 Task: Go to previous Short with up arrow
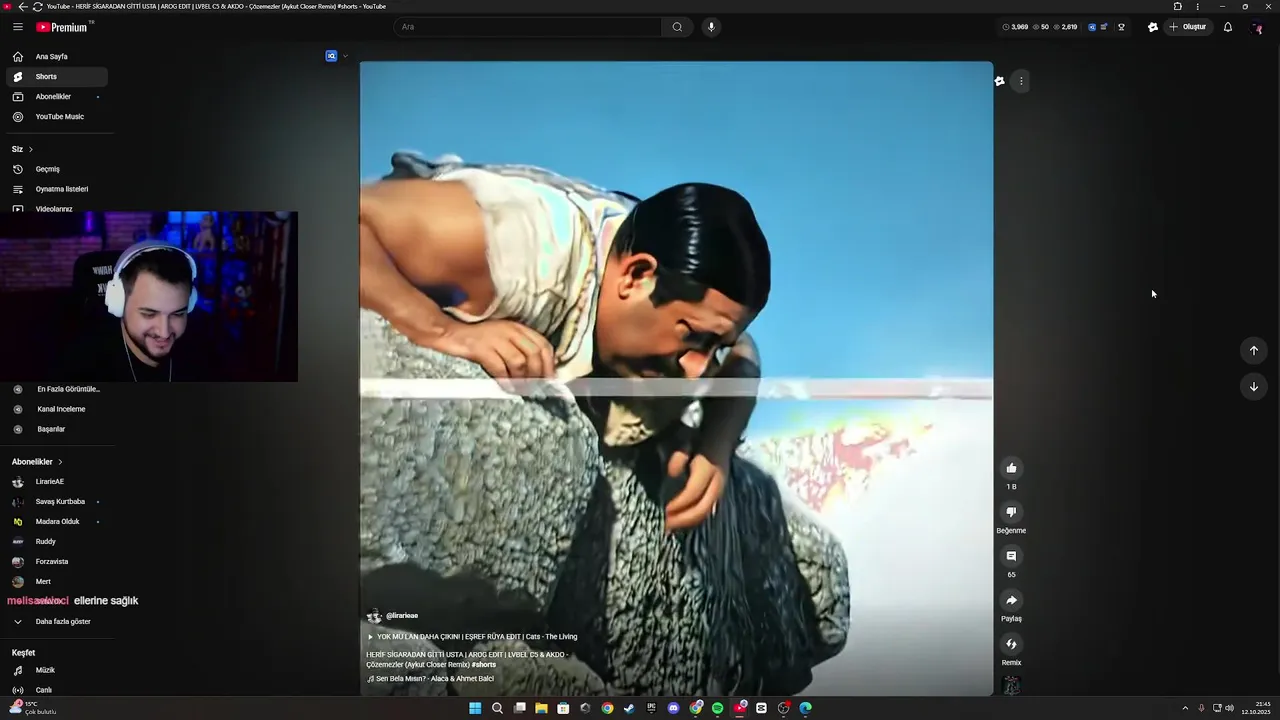[1254, 350]
